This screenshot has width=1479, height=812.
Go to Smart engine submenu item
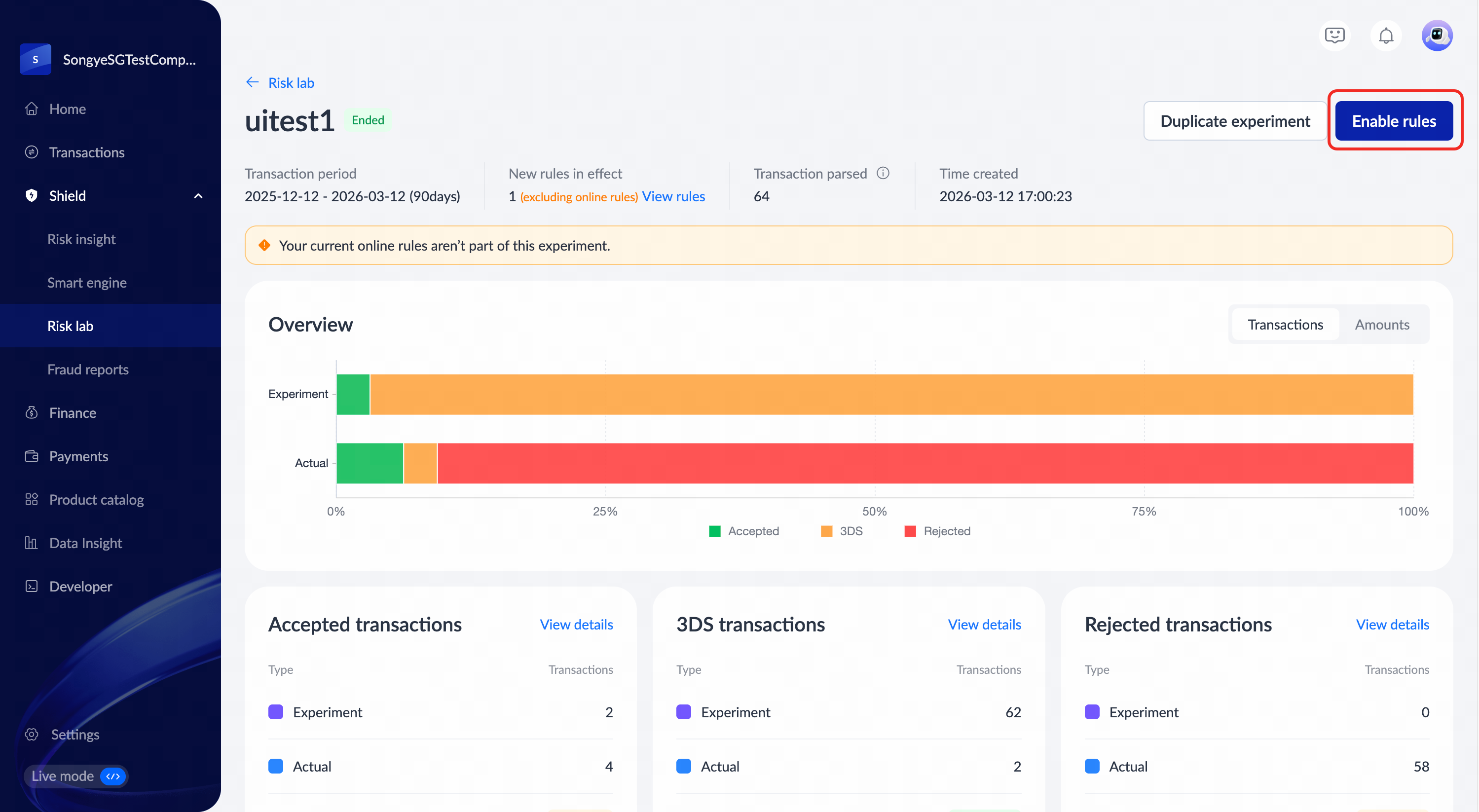(87, 283)
